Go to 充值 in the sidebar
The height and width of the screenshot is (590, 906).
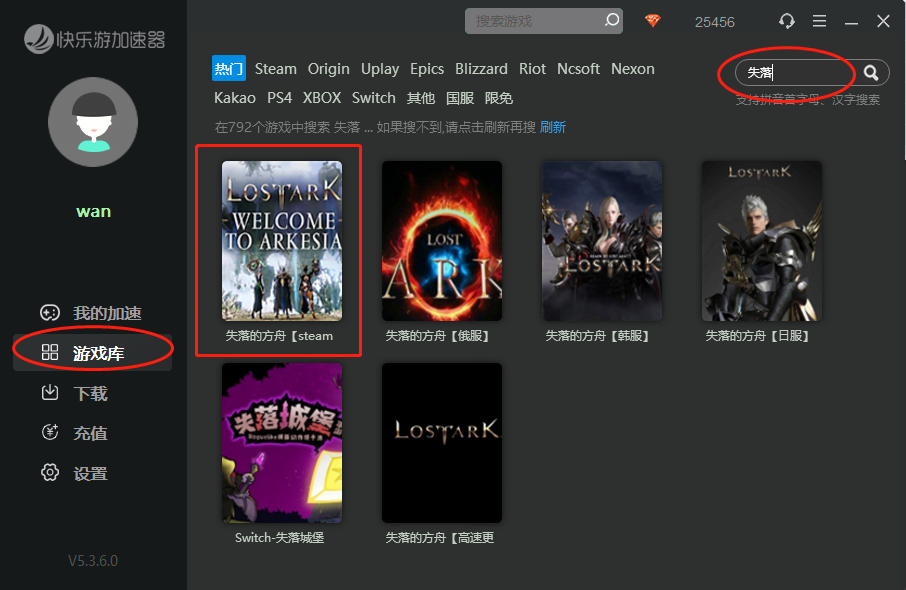point(90,433)
